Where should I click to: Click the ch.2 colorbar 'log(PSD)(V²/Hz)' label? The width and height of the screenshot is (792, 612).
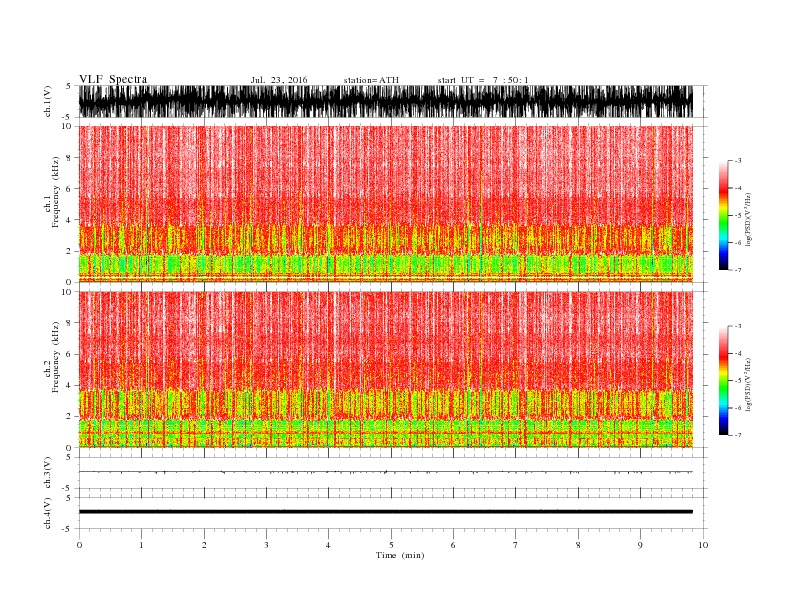[x=748, y=384]
